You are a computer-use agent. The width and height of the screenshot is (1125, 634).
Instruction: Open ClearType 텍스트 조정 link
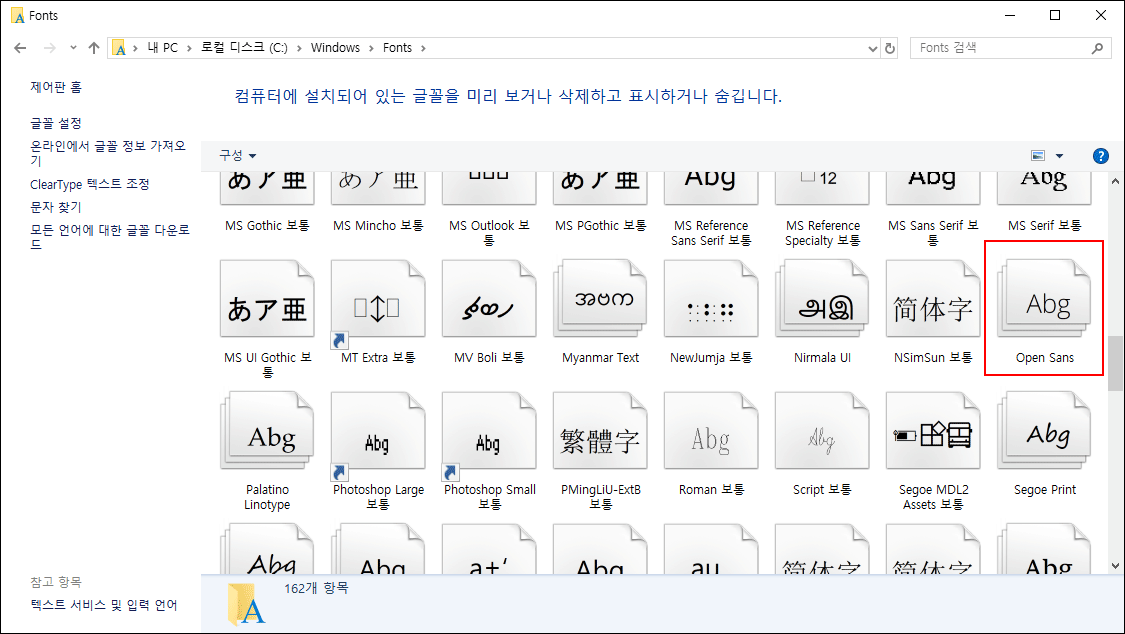(90, 184)
